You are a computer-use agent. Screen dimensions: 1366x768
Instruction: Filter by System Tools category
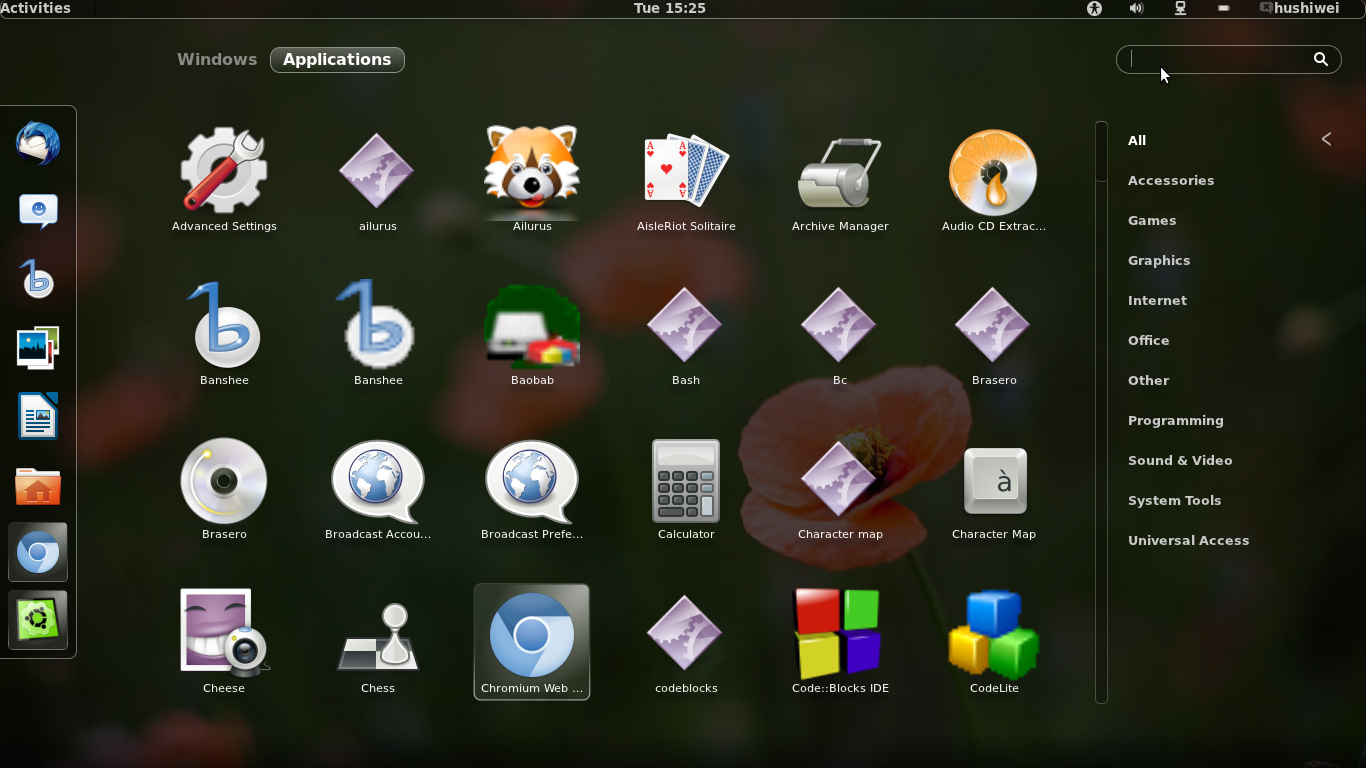[x=1175, y=500]
